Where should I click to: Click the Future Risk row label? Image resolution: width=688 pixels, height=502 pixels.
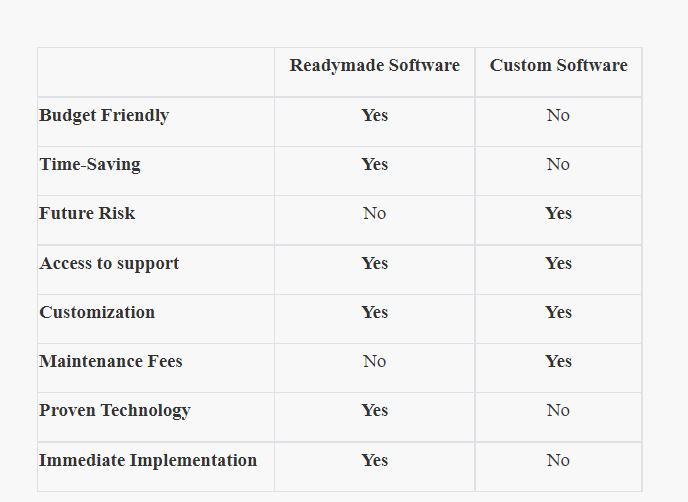point(87,213)
